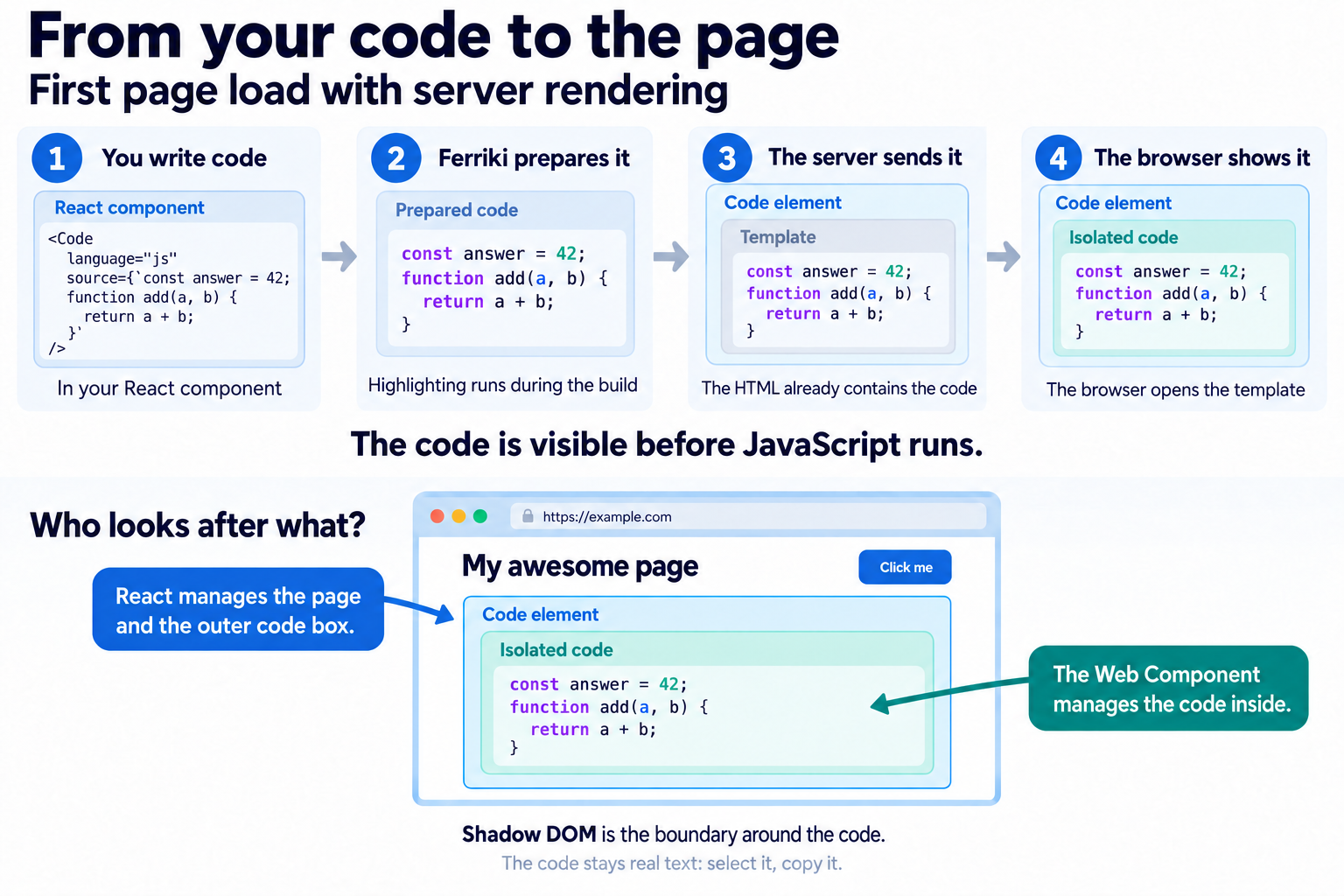The height and width of the screenshot is (896, 1344).
Task: Select "Code element" label under My awesome page
Action: click(x=541, y=615)
